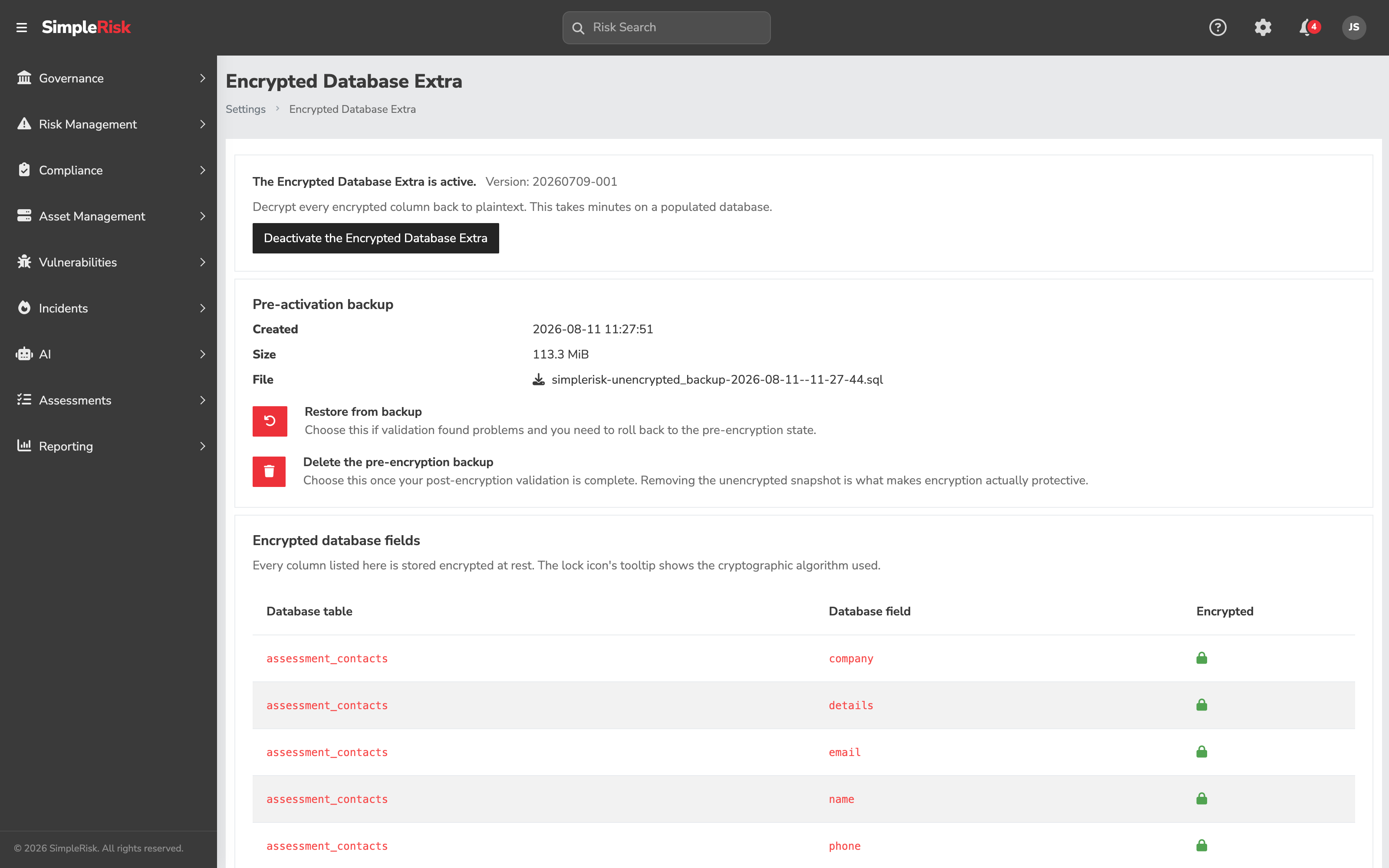The image size is (1389, 868).
Task: Click the Version 20260709-001 text
Action: tap(551, 181)
